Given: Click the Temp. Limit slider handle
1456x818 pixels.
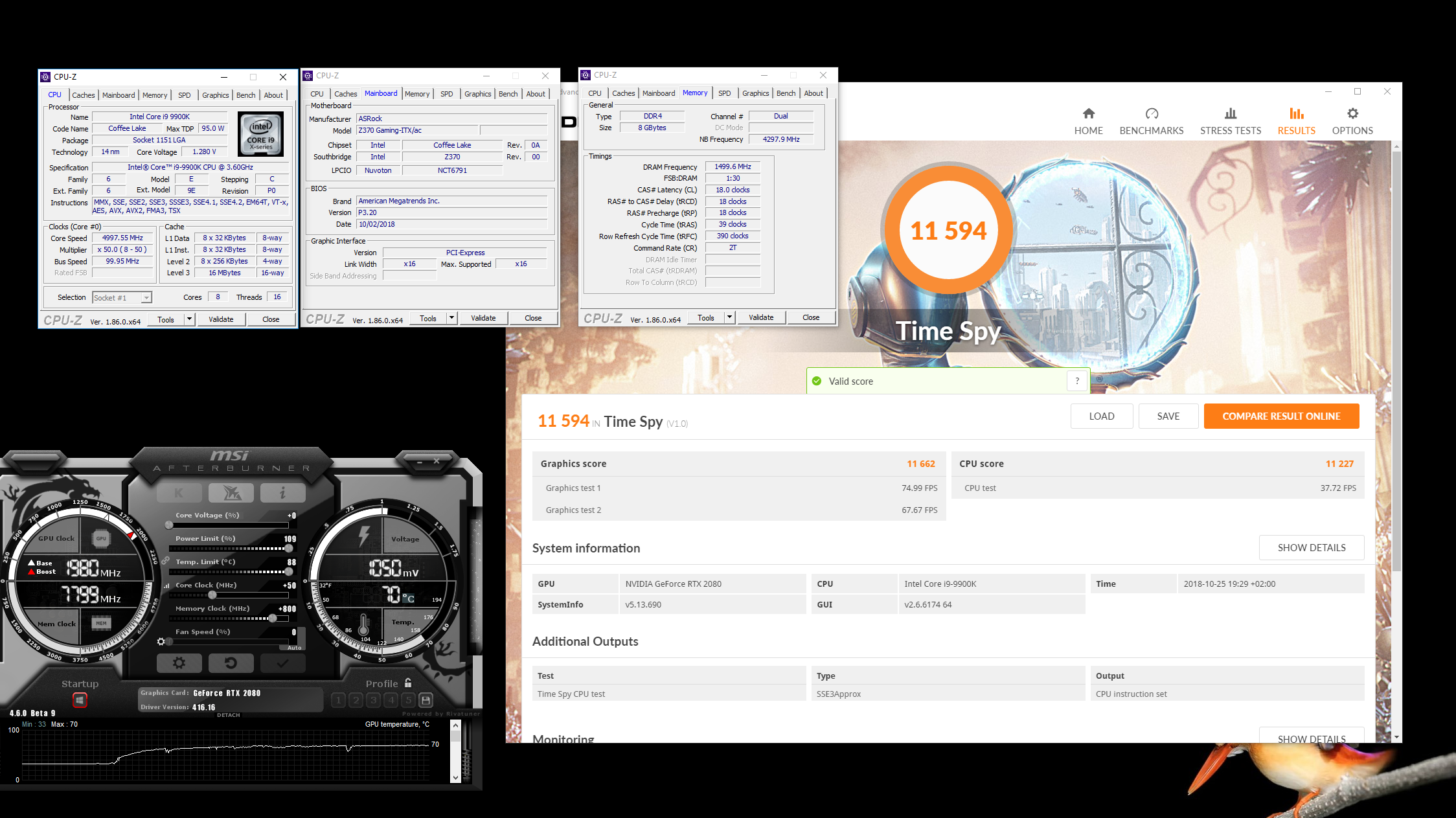Looking at the screenshot, I should 288,572.
